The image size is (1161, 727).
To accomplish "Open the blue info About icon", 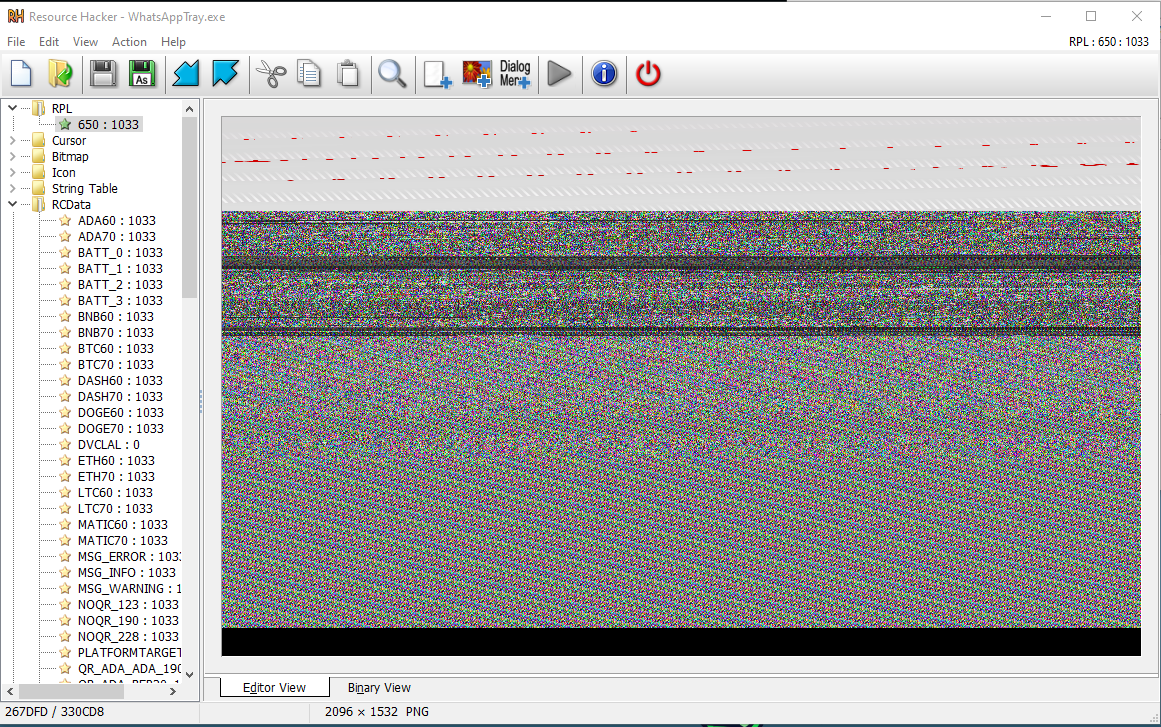I will point(604,74).
